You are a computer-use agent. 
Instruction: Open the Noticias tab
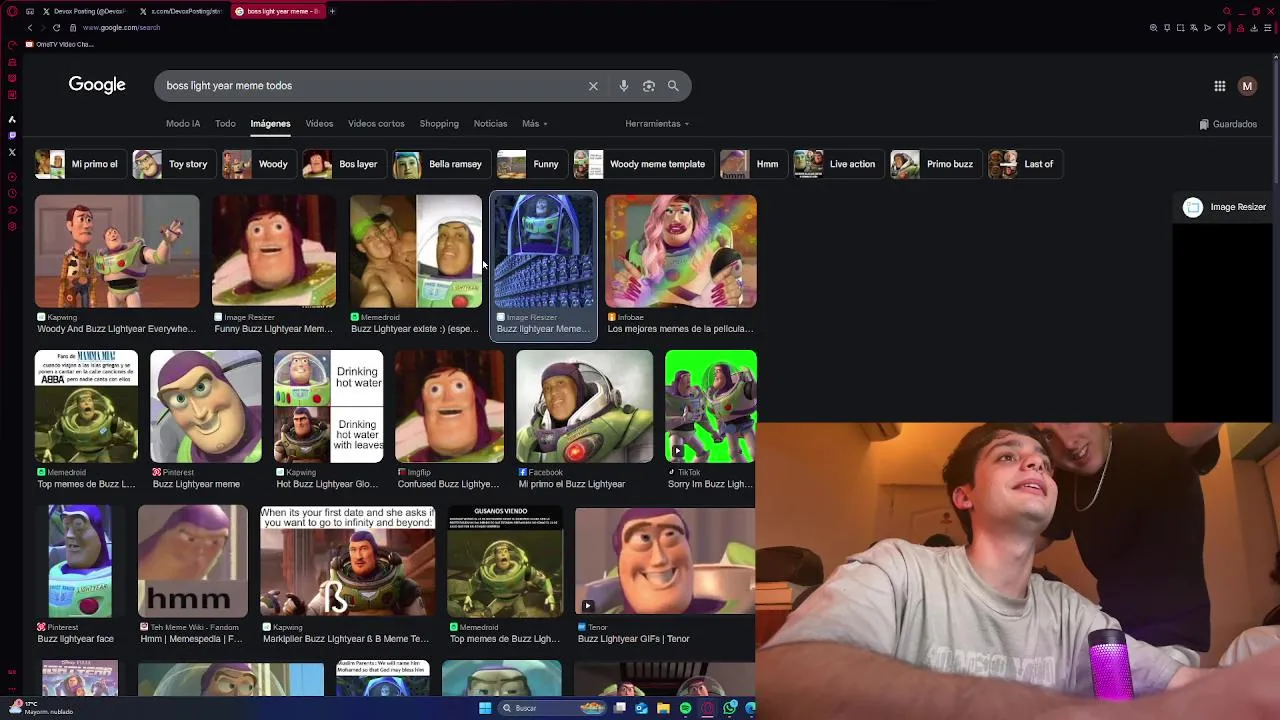490,124
